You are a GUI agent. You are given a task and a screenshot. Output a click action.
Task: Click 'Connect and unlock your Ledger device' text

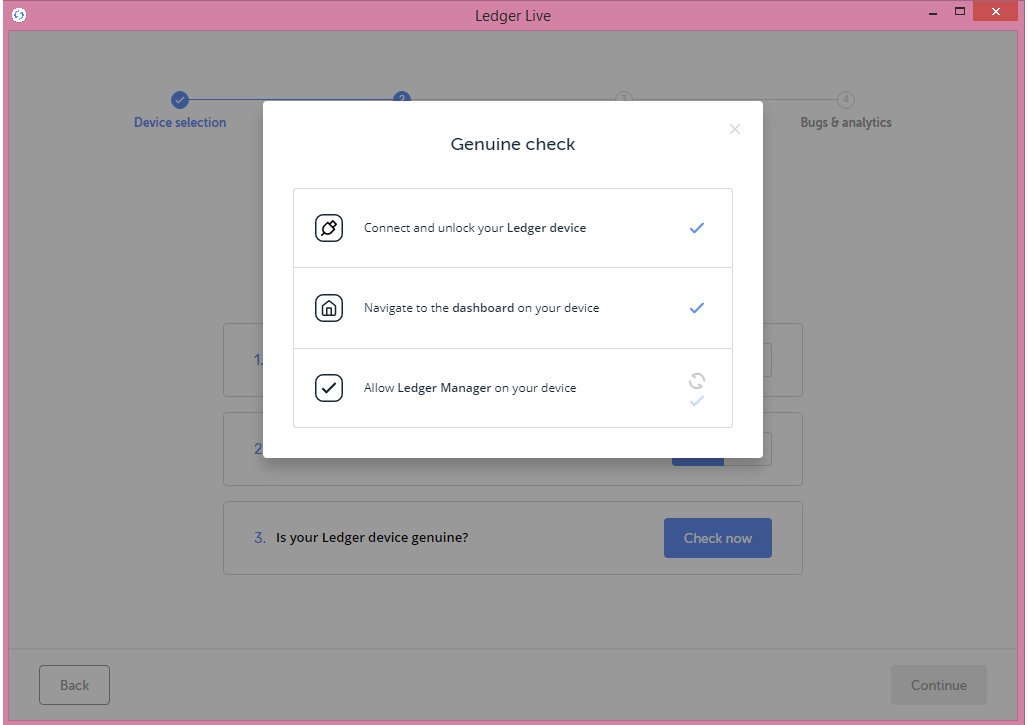pos(475,228)
